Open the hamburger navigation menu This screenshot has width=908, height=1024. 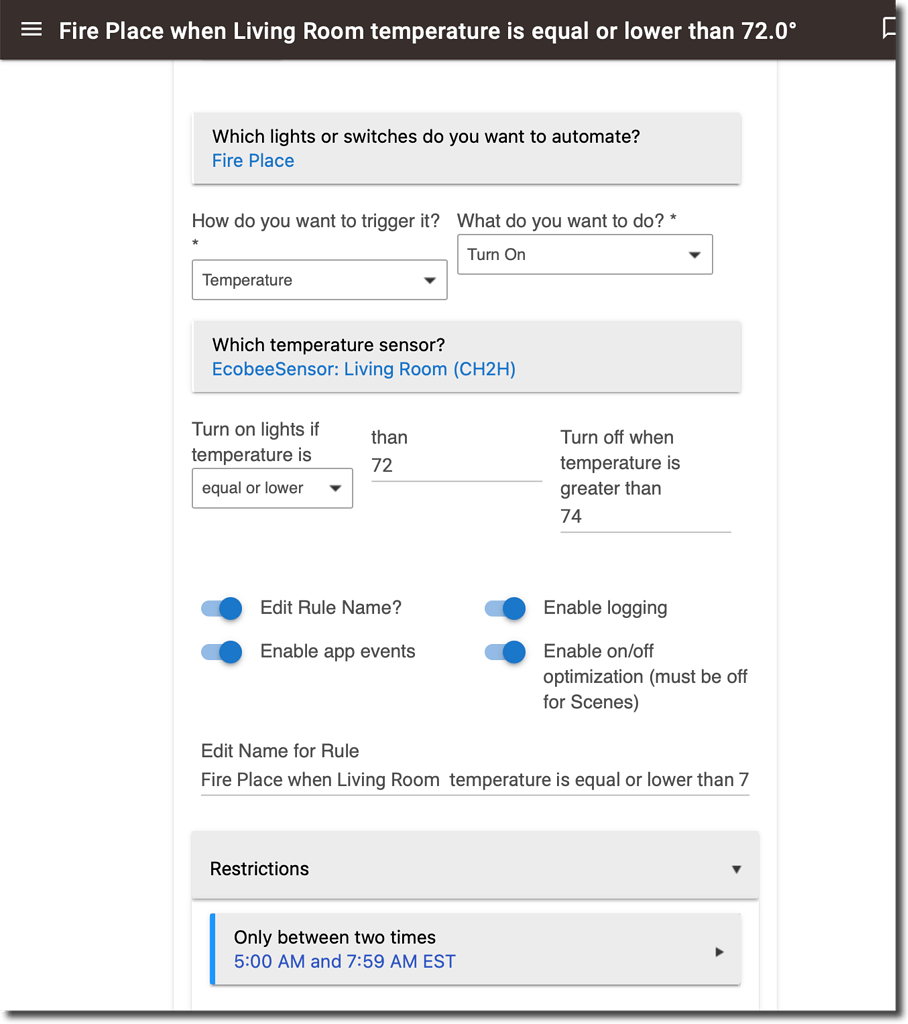point(31,29)
